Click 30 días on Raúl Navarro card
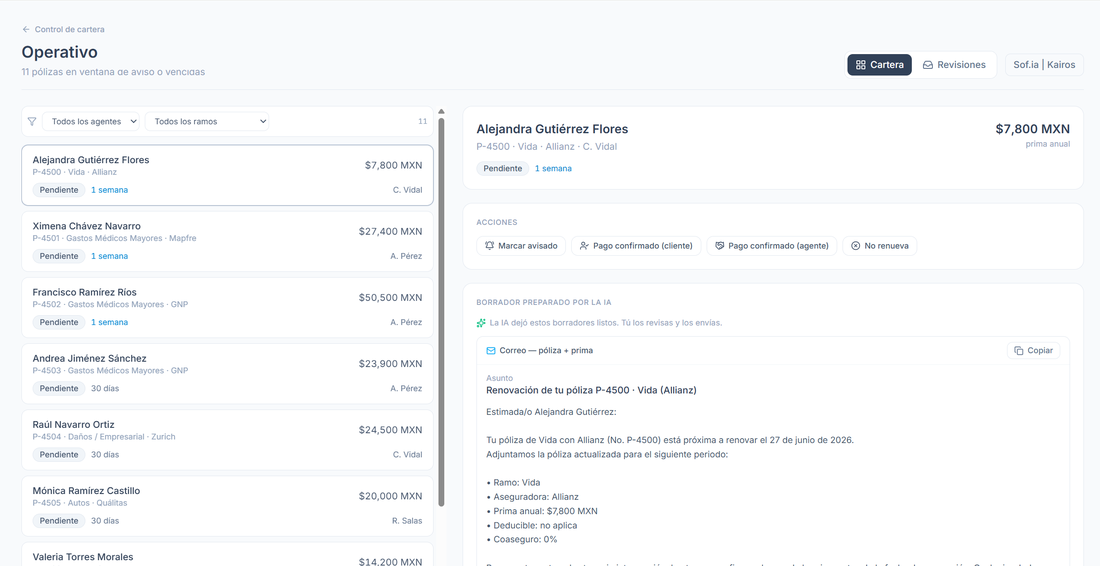Viewport: 1100px width, 566px height. [105, 454]
